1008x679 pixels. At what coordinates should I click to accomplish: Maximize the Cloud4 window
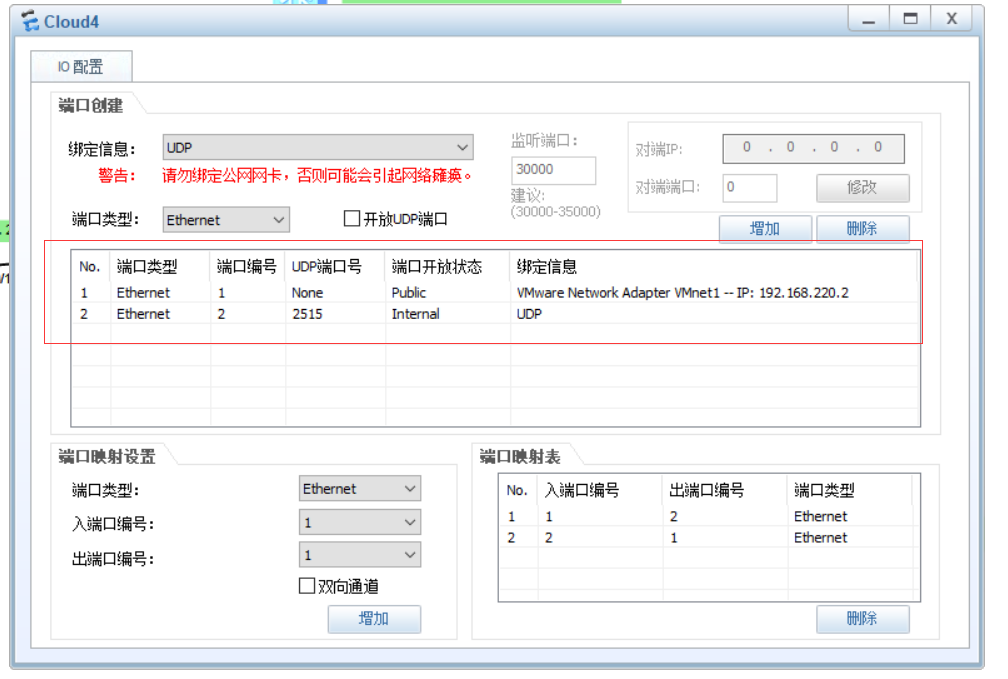(910, 19)
